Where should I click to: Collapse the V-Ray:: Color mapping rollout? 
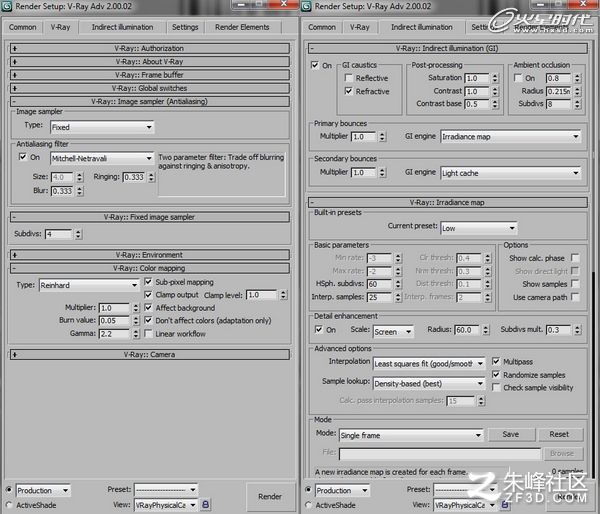tap(149, 268)
